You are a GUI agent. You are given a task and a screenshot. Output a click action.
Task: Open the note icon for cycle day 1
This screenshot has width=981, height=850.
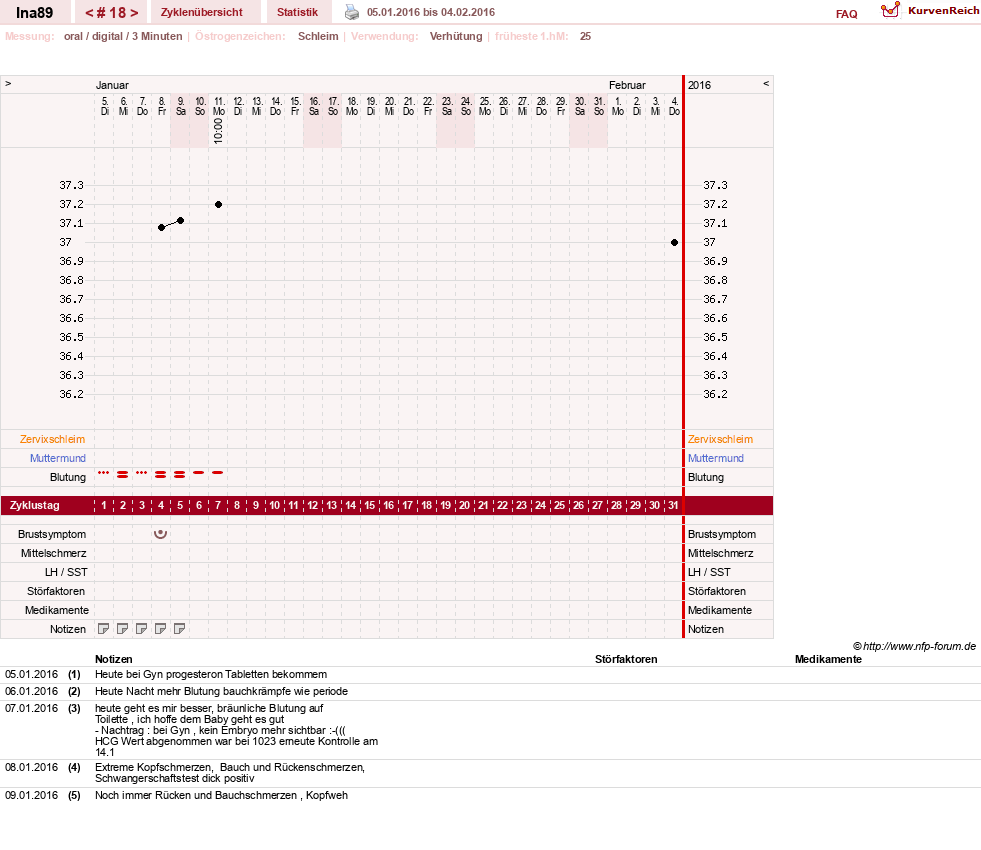coord(104,629)
